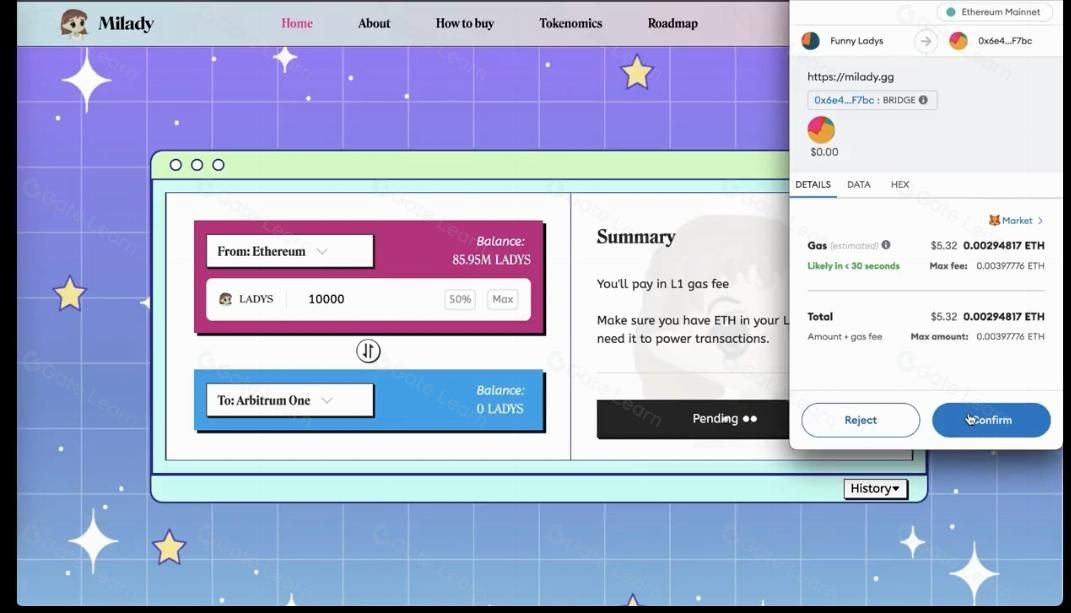Click the 0 LADYS balance text
The image size is (1071, 613).
(x=500, y=409)
